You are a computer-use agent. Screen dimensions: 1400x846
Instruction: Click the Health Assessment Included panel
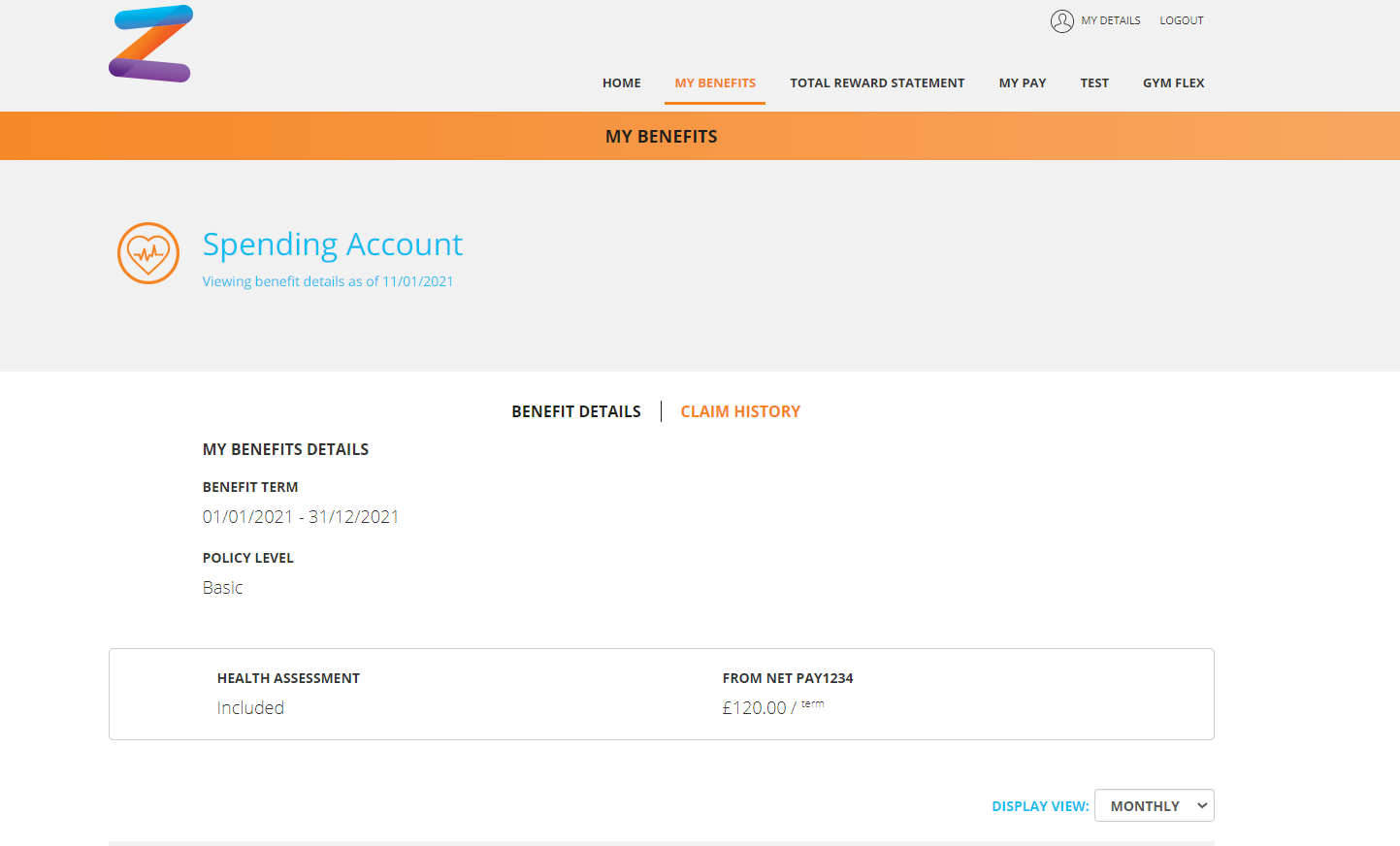click(662, 694)
